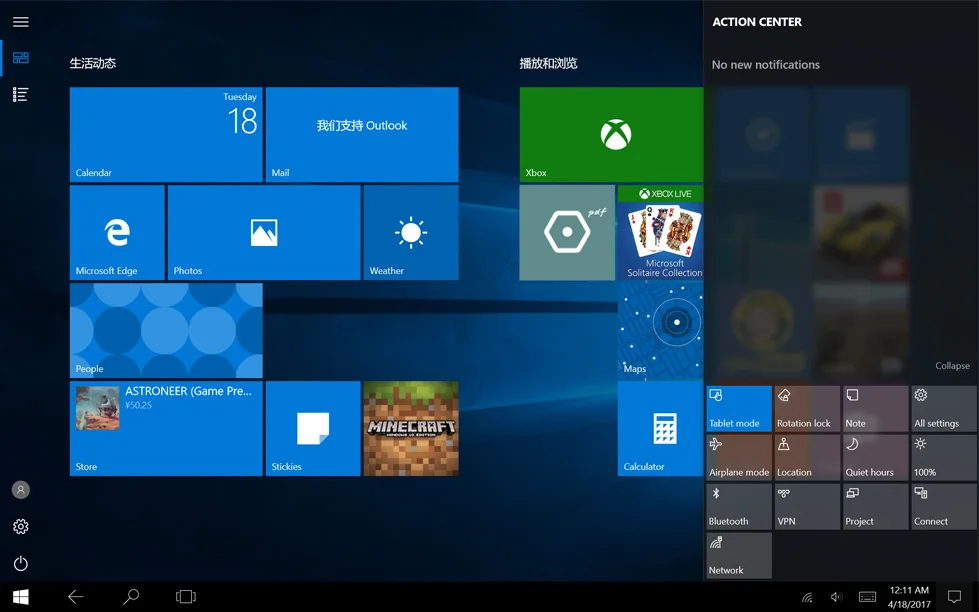Screen dimensions: 979x612
Task: Enable Airplane mode quick action
Action: click(739, 457)
